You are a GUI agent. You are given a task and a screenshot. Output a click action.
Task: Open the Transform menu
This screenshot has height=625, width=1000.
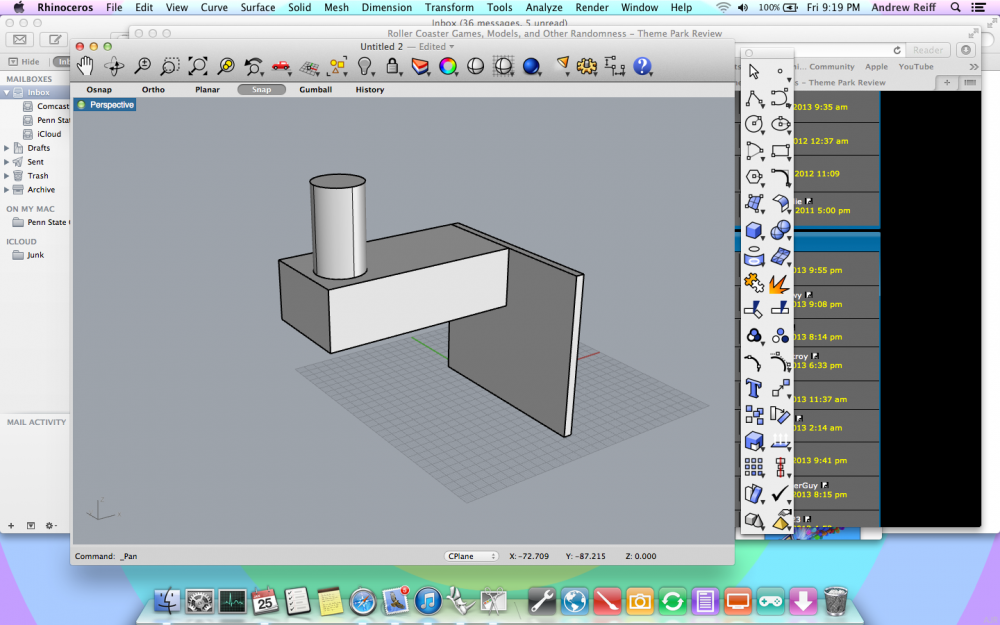[x=449, y=7]
